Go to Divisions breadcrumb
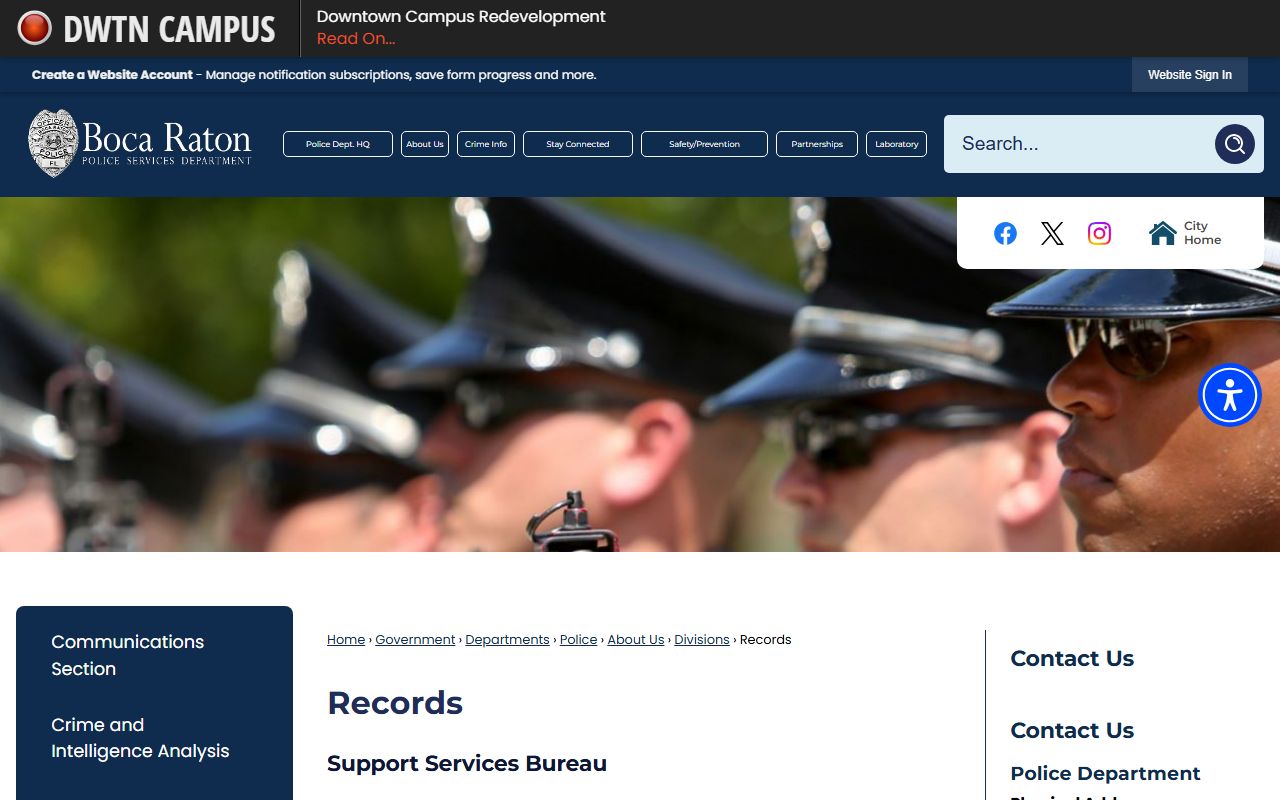1280x800 pixels. (702, 640)
